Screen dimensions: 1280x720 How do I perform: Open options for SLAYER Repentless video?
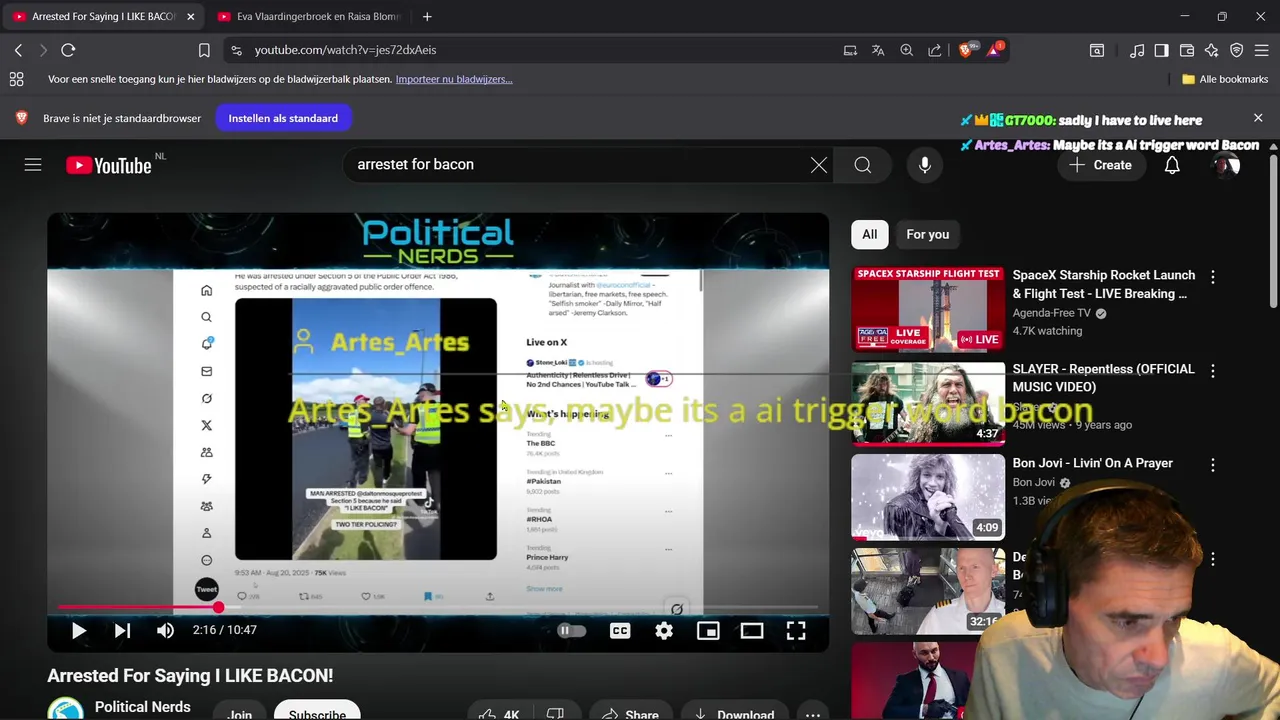click(1213, 371)
